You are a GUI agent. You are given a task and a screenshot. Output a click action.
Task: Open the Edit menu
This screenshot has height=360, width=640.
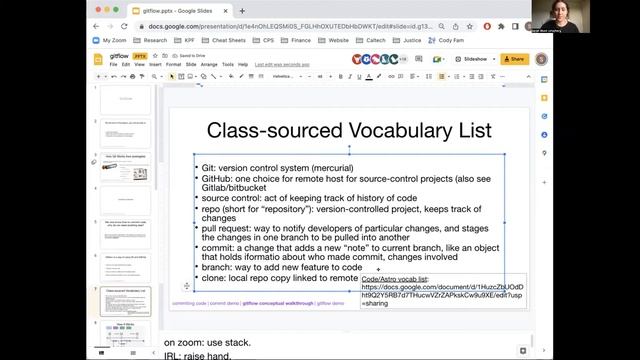coord(126,64)
